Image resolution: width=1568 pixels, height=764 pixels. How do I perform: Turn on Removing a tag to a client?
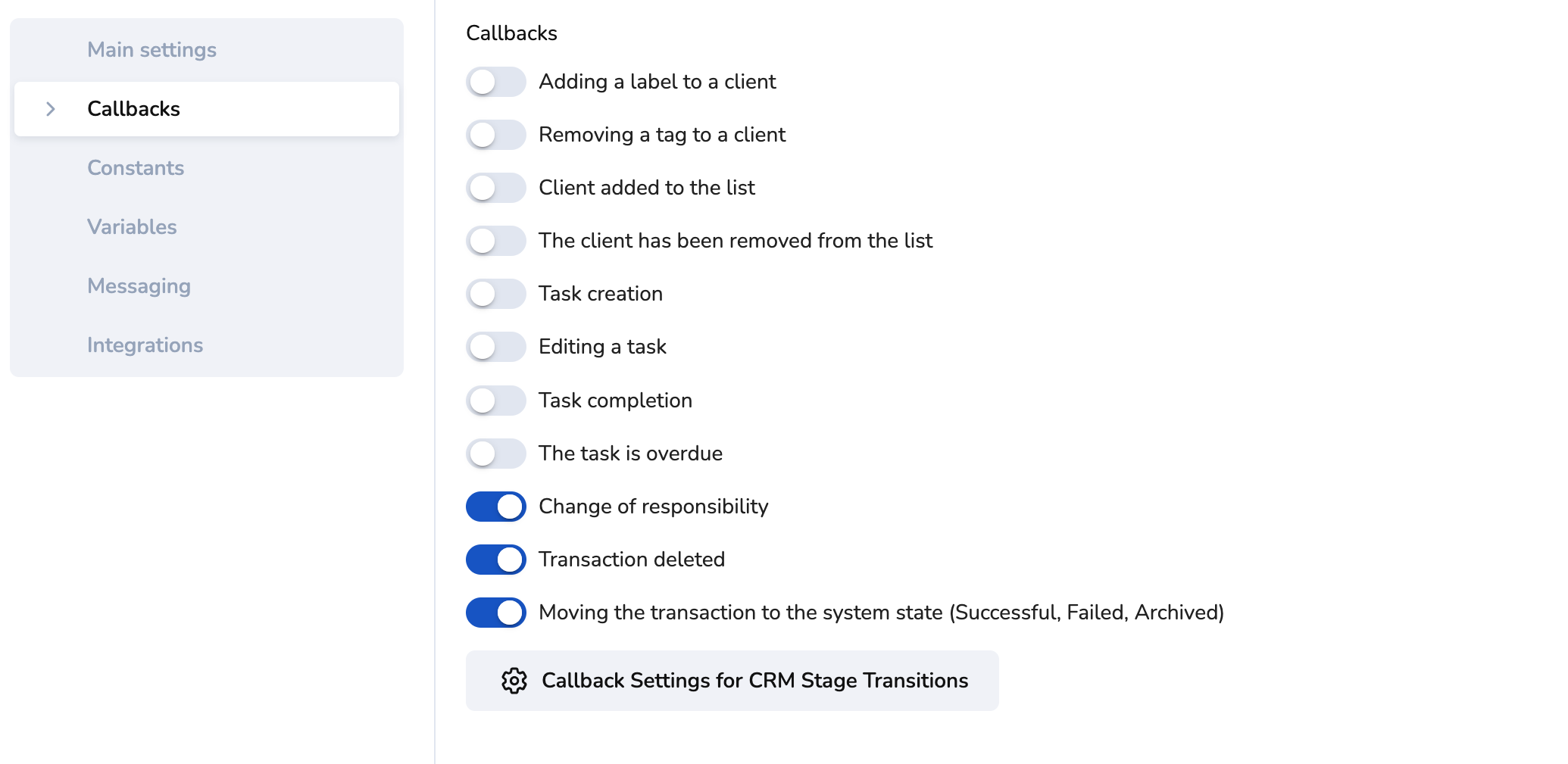pos(495,135)
